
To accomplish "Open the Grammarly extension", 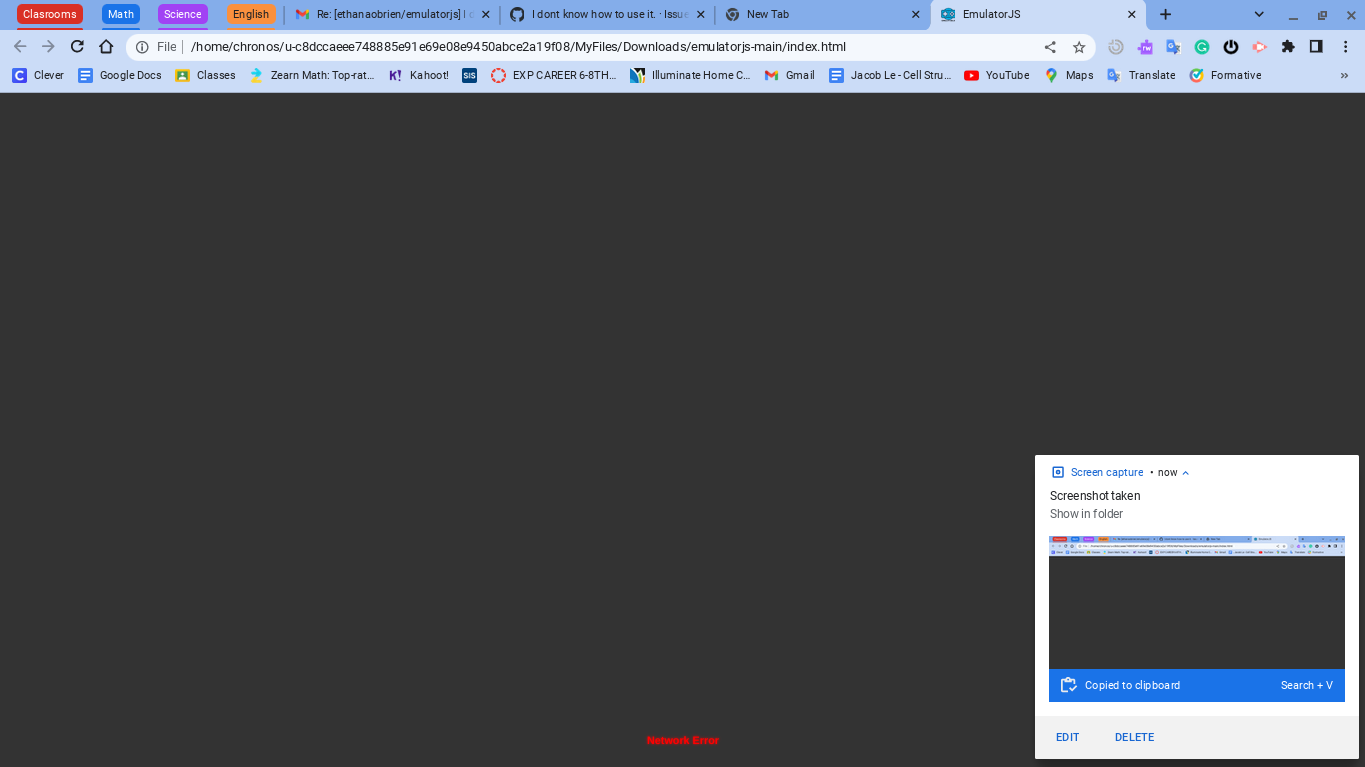I will point(1201,46).
